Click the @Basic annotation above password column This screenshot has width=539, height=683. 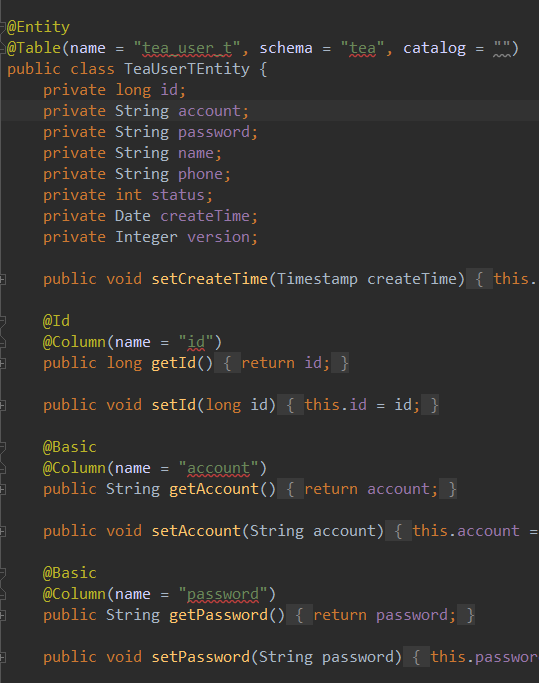[x=70, y=573]
